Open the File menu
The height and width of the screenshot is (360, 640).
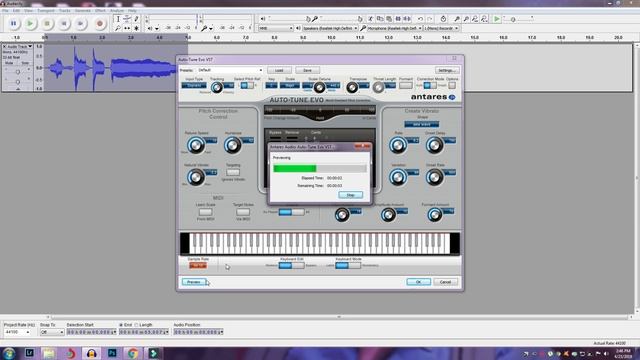5,10
